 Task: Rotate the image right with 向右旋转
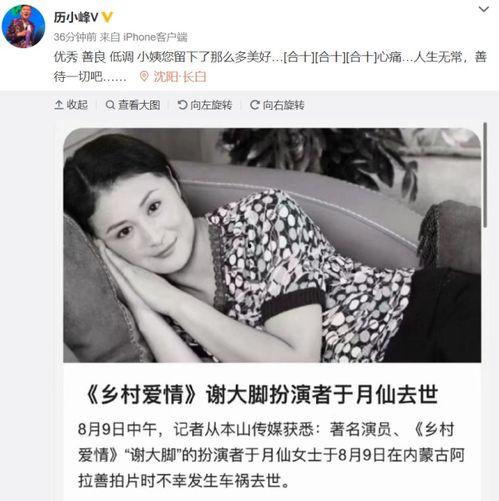(277, 105)
